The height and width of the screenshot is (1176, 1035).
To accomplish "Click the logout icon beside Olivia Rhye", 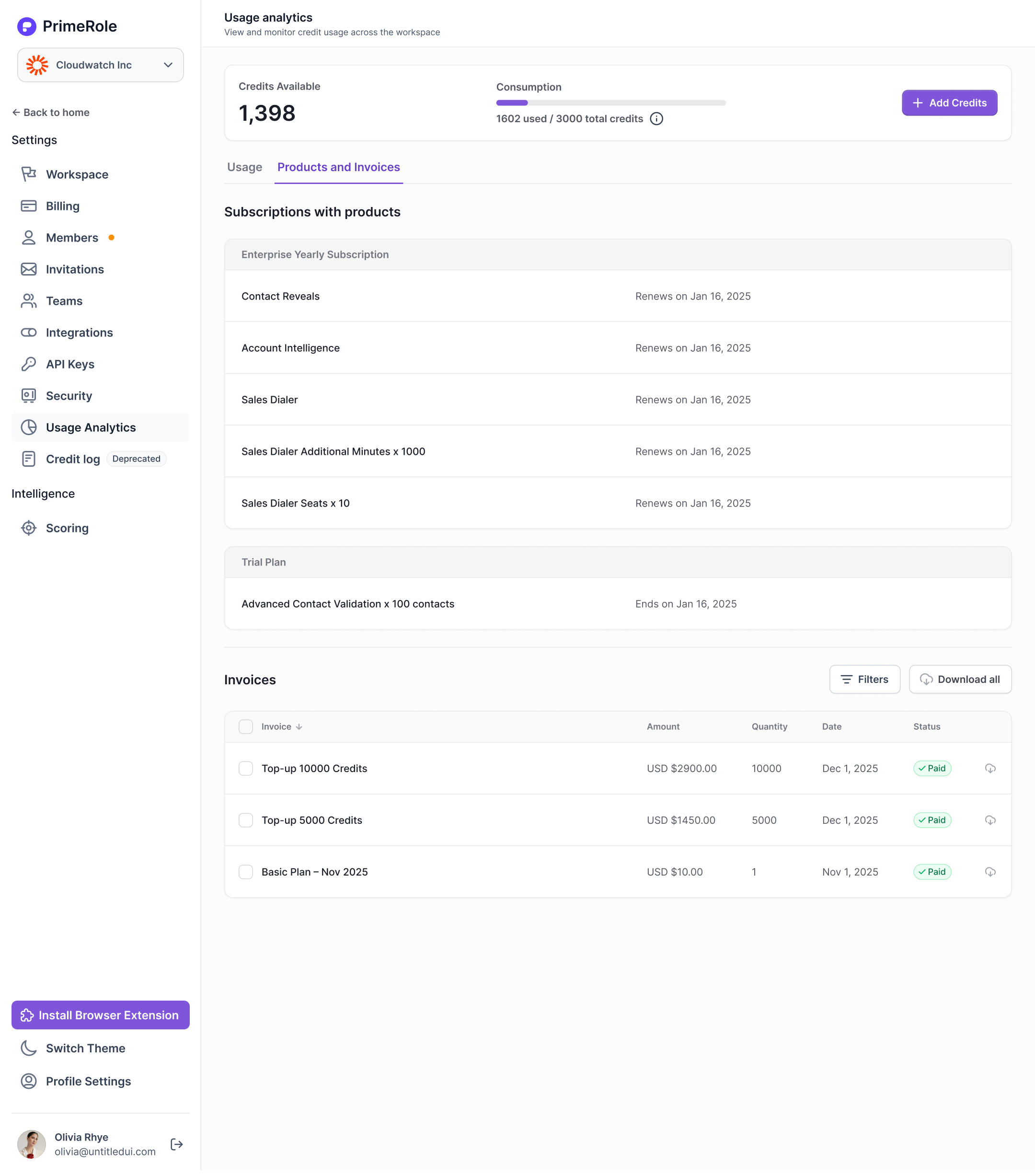I will [x=177, y=1144].
